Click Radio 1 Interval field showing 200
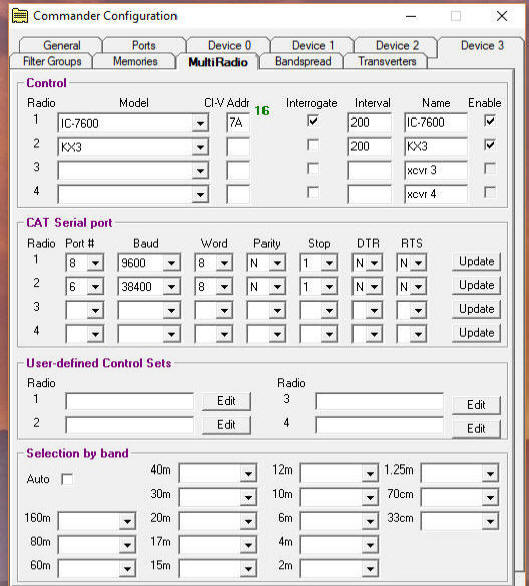 click(369, 123)
